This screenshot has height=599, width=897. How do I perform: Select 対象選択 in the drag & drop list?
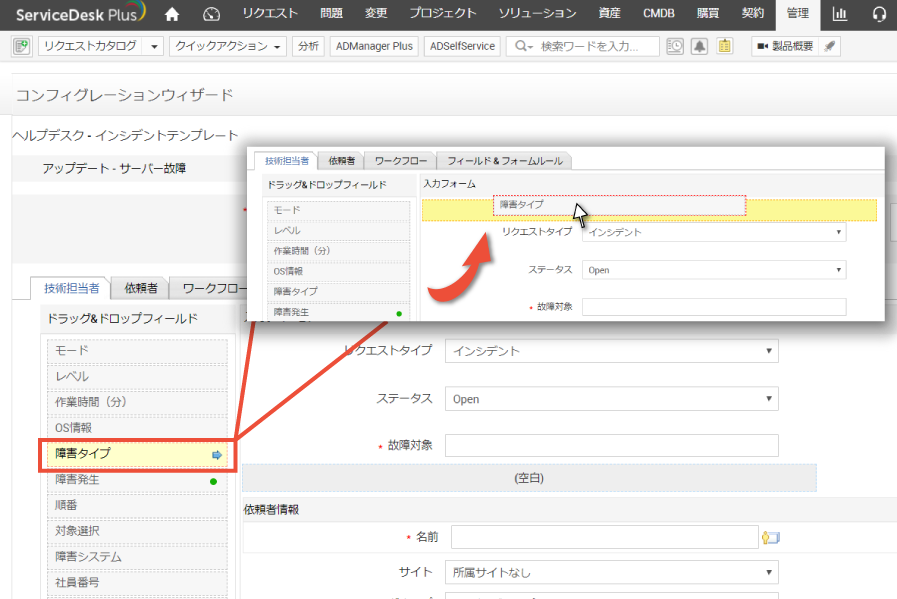pos(137,531)
